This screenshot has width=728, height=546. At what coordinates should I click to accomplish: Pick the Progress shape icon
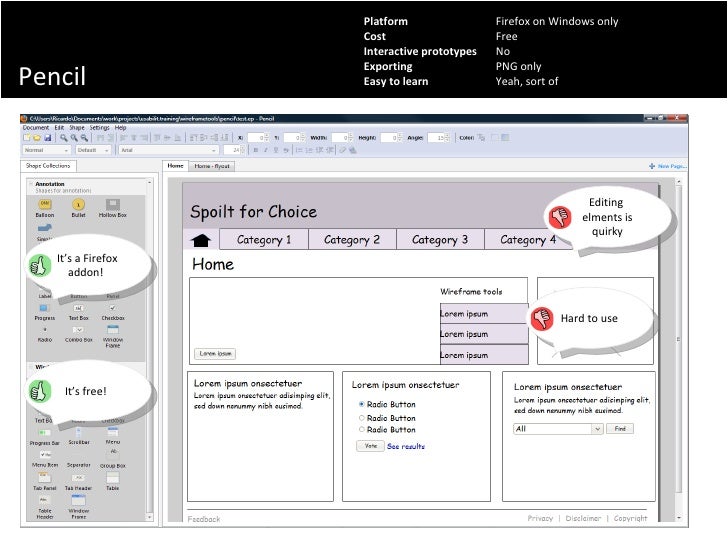pyautogui.click(x=44, y=308)
